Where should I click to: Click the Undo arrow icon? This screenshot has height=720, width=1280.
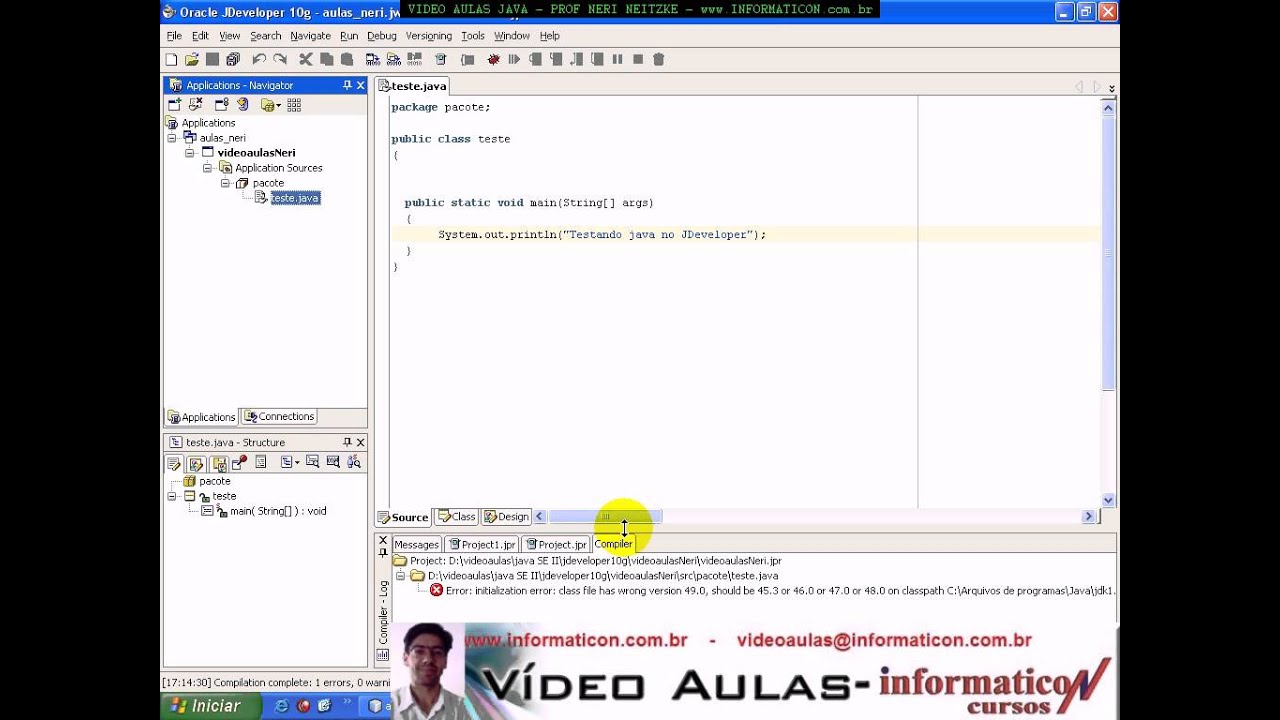259,60
